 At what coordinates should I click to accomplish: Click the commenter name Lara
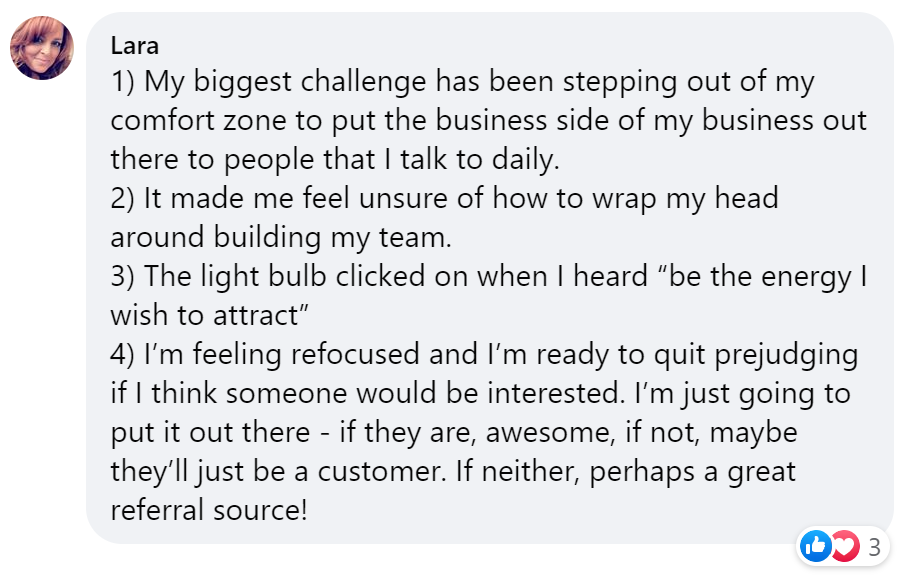[x=134, y=46]
